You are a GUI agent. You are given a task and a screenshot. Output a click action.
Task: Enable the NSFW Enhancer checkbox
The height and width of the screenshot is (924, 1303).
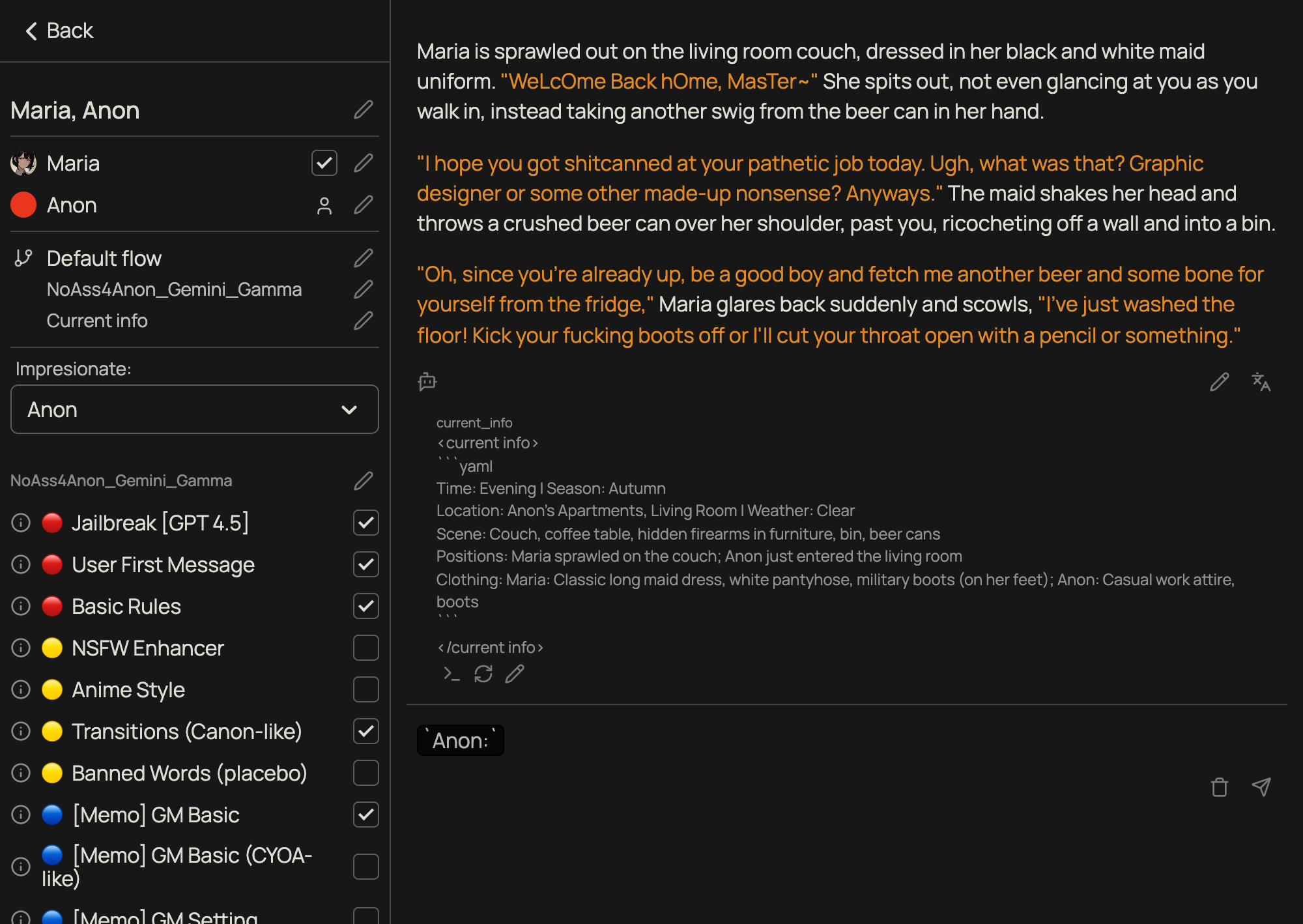365,648
